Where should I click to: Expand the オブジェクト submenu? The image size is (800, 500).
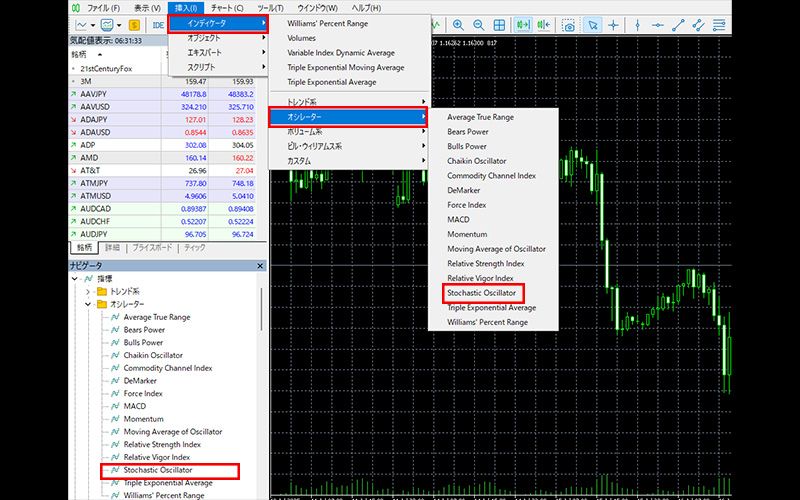pyautogui.click(x=218, y=38)
